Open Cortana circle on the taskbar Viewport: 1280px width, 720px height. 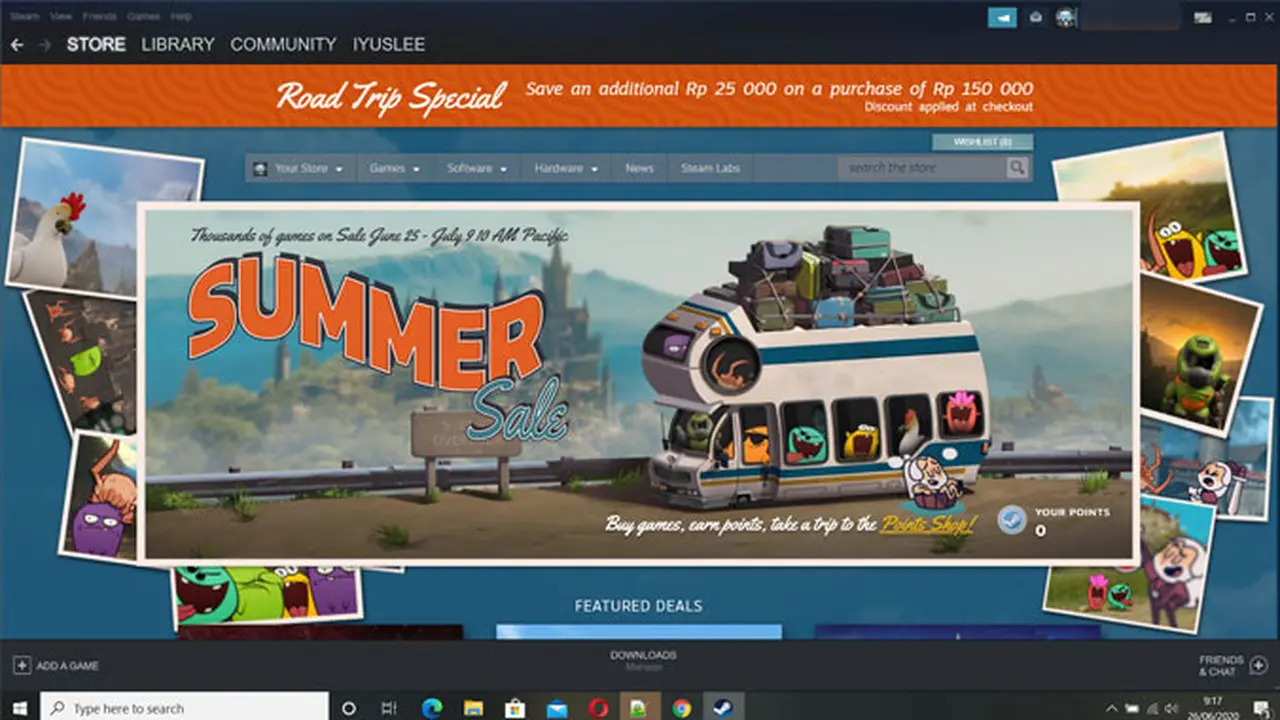click(348, 708)
